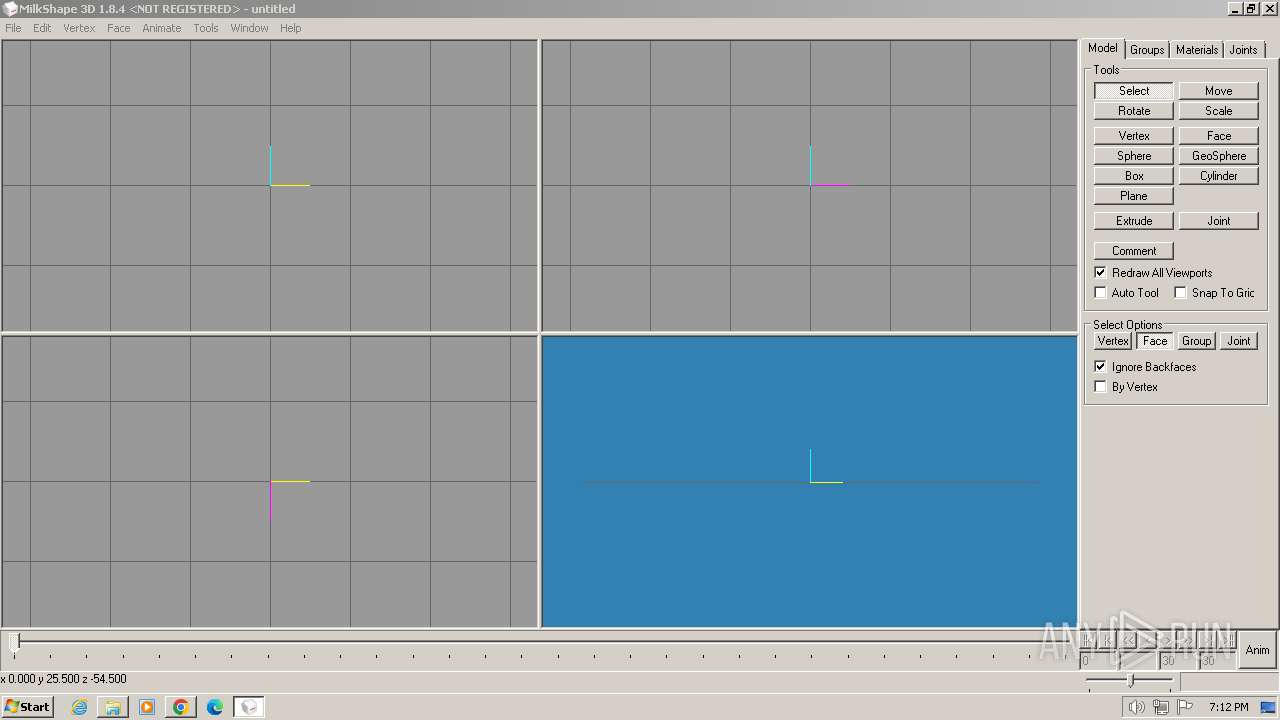Open the Help menu
The height and width of the screenshot is (720, 1280).
coord(290,28)
